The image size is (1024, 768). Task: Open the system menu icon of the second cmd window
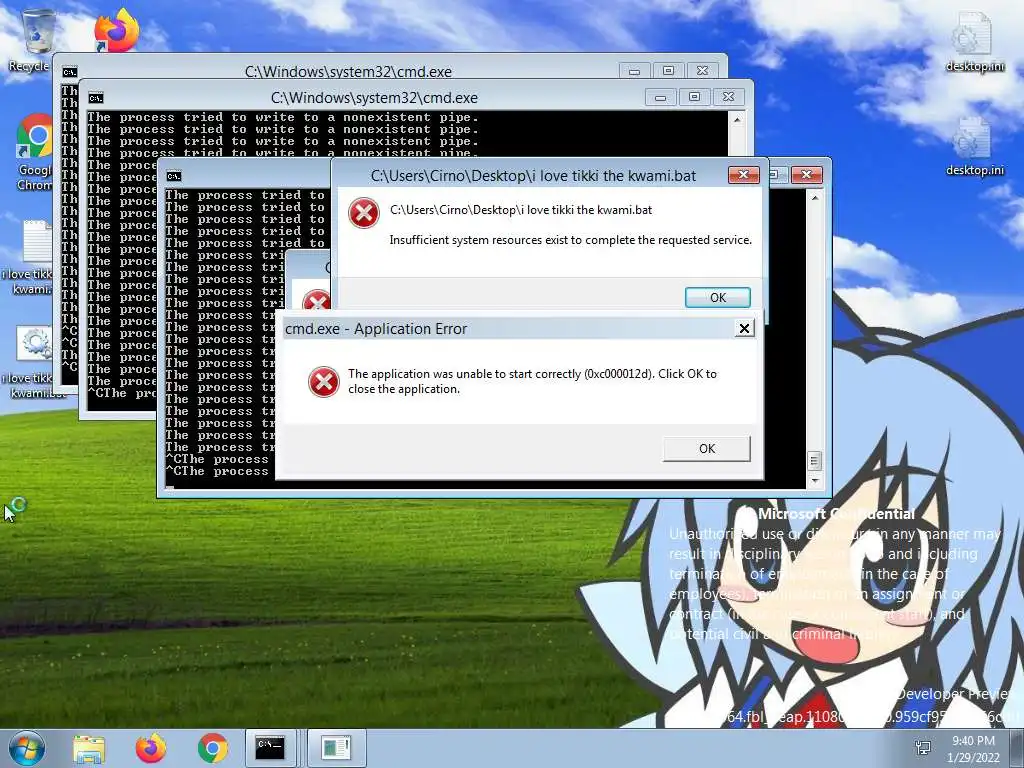95,98
